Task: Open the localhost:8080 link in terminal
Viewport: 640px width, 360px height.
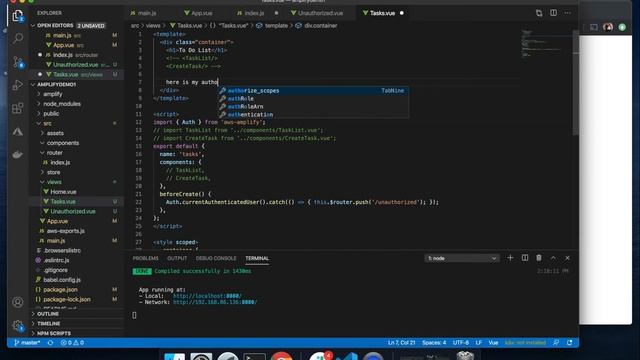Action: pos(207,296)
